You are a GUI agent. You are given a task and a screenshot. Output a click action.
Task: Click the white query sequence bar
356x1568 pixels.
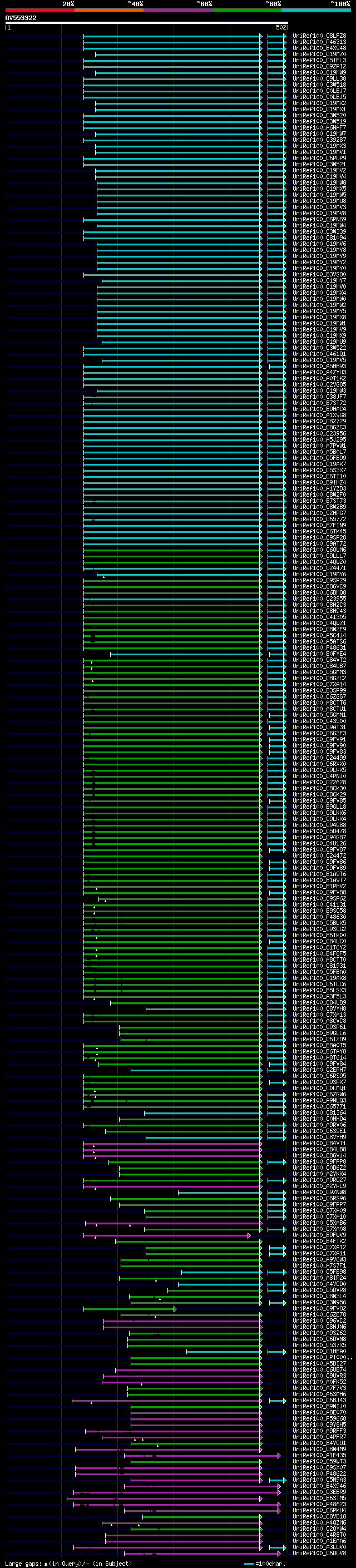click(147, 23)
